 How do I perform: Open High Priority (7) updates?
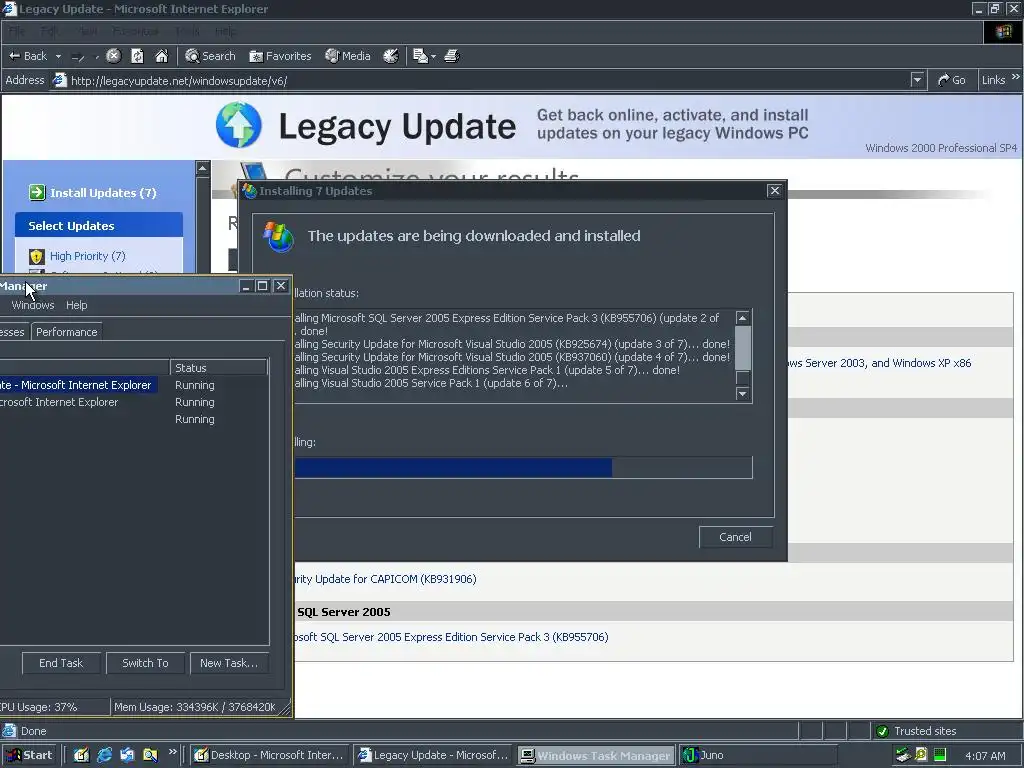[x=88, y=256]
